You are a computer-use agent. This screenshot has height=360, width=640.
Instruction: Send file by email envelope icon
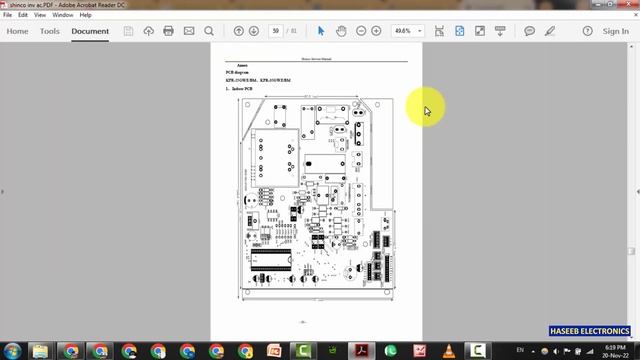click(189, 31)
